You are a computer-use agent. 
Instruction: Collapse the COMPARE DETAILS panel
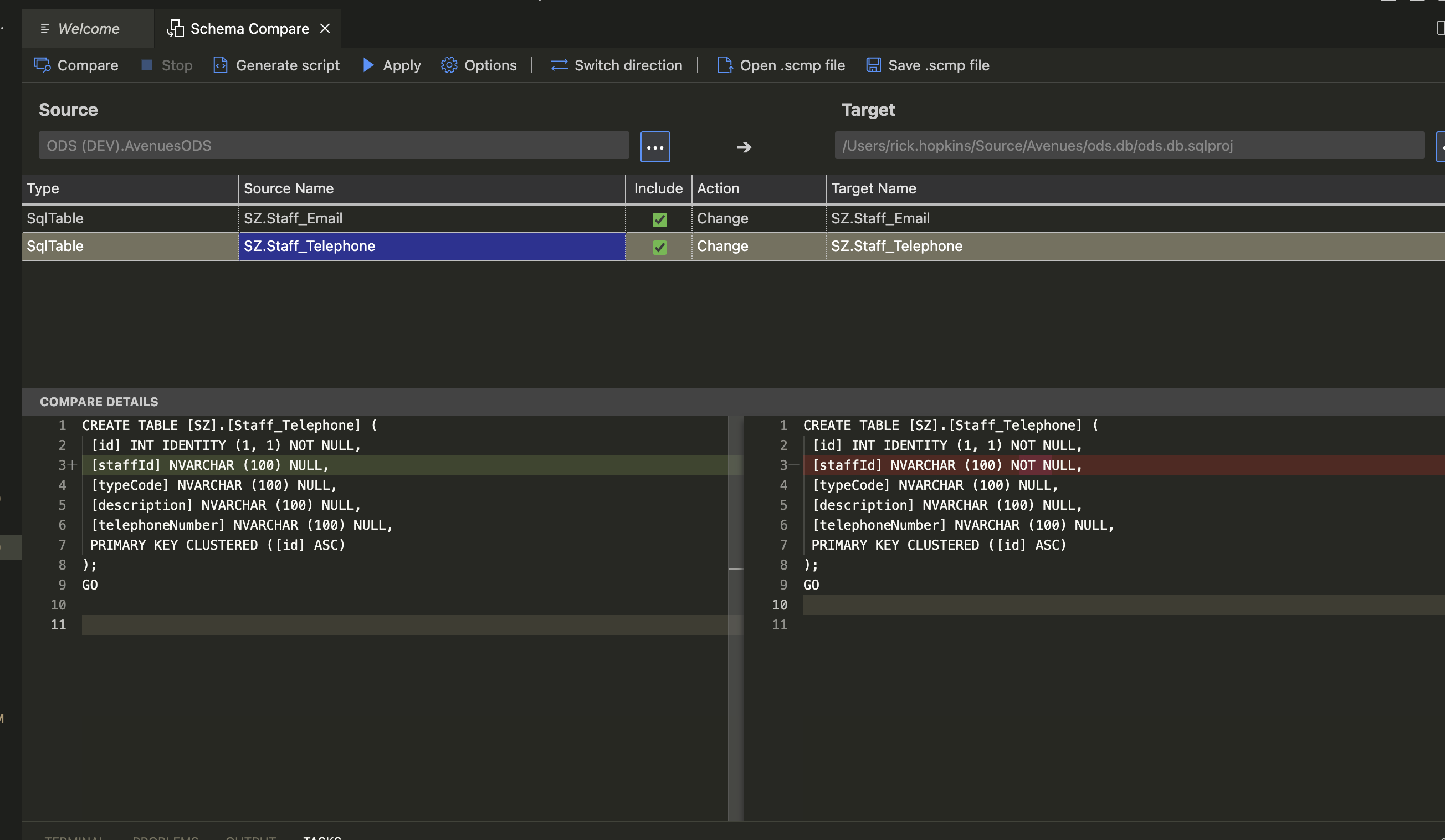click(99, 401)
